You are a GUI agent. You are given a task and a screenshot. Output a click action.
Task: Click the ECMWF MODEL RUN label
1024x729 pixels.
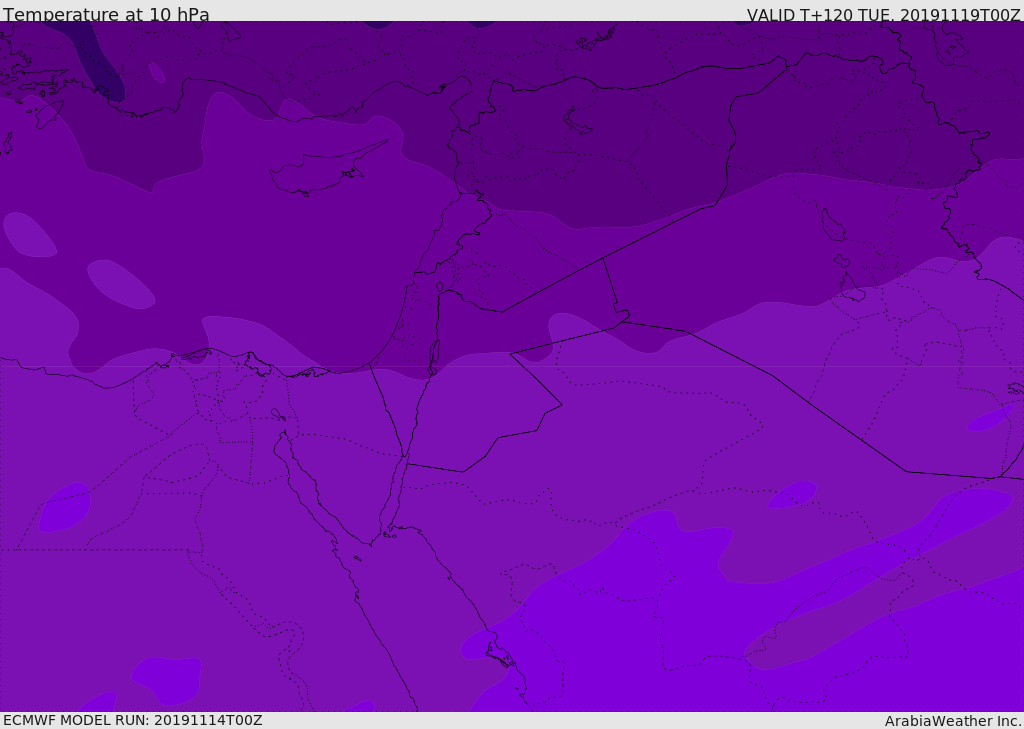132,720
